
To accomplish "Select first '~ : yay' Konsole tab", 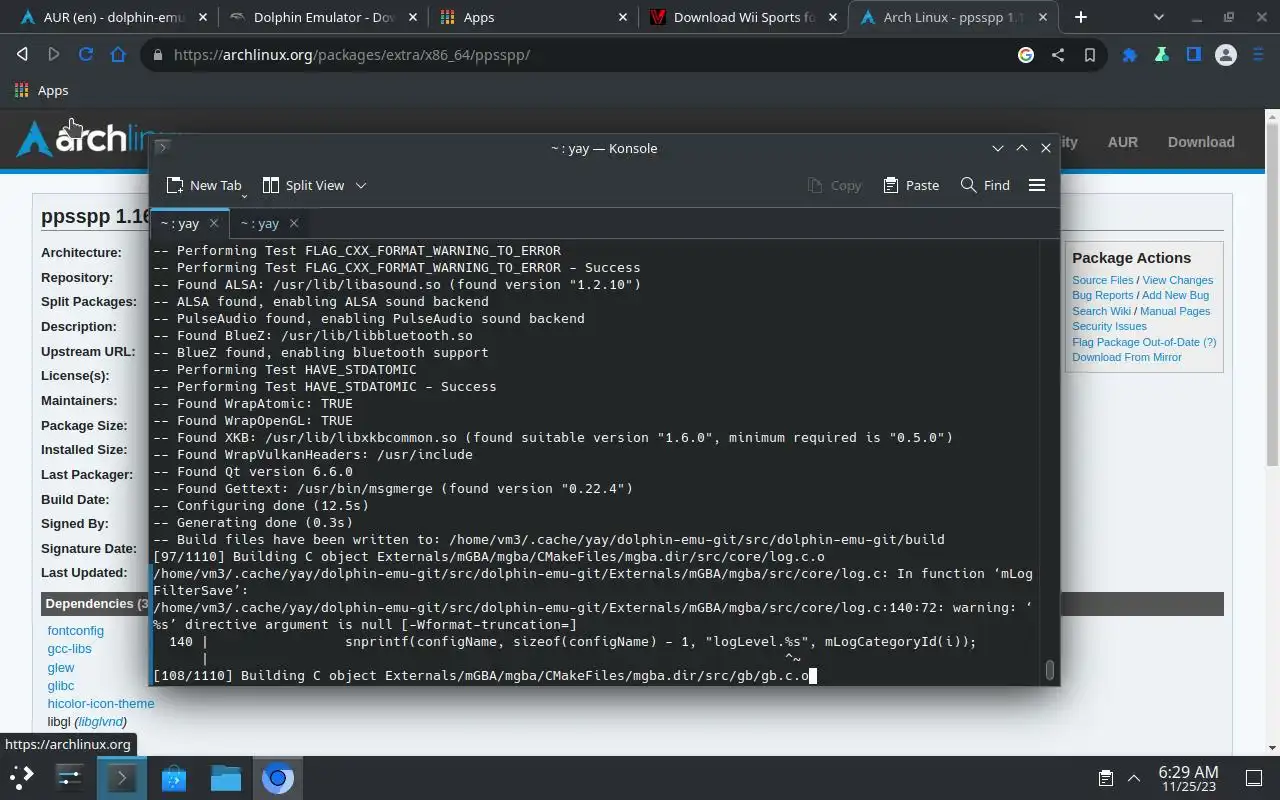I will 180,223.
